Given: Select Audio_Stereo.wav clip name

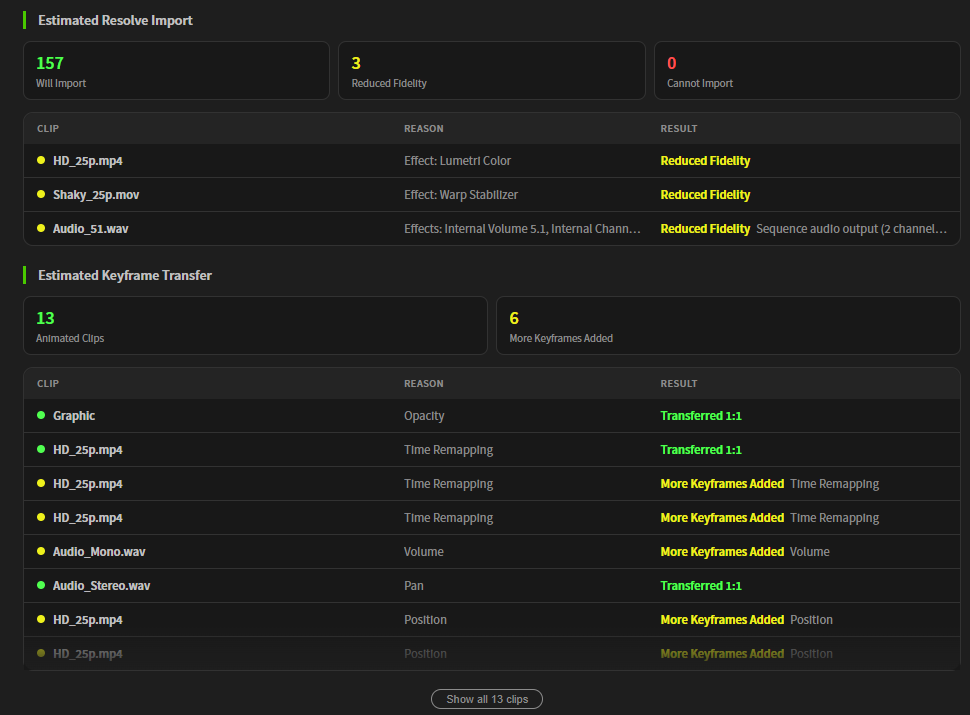Looking at the screenshot, I should click(x=101, y=586).
